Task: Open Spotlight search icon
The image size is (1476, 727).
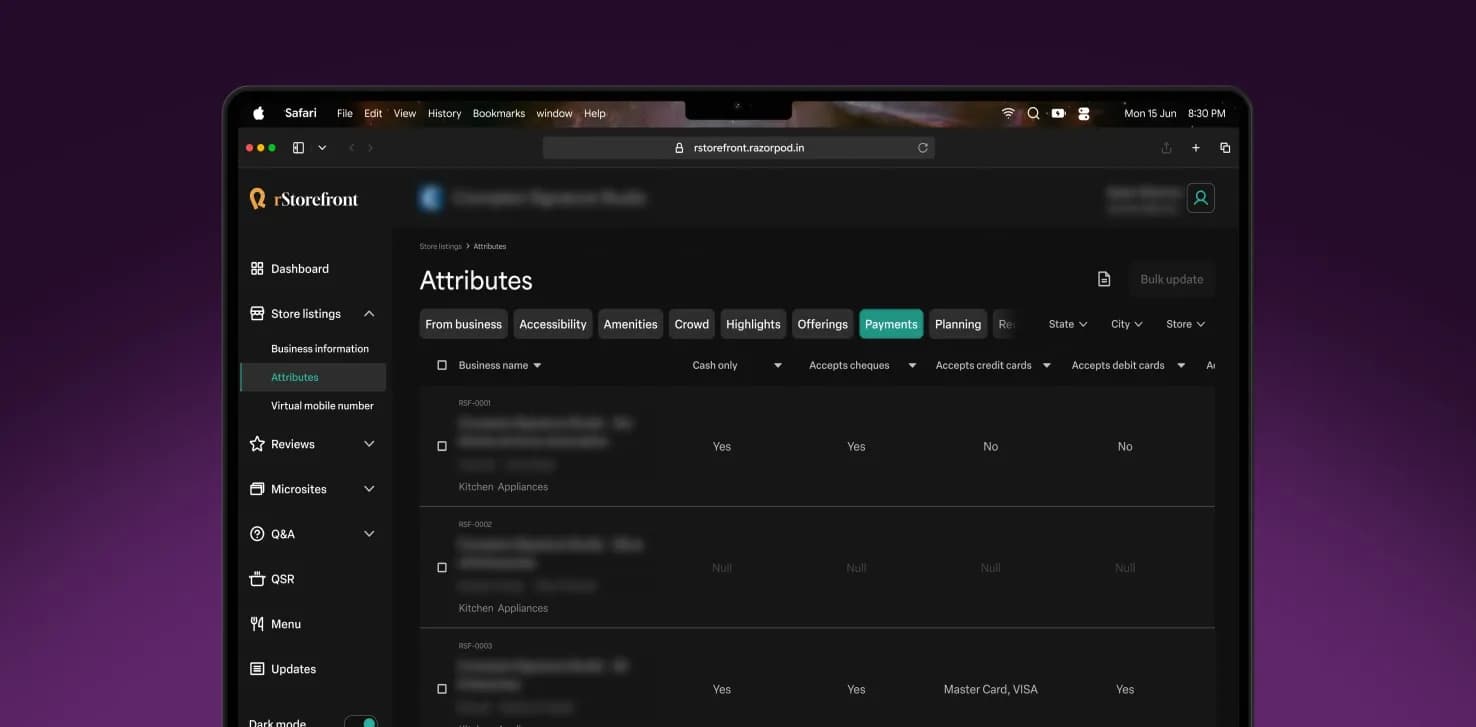Action: [x=1033, y=113]
